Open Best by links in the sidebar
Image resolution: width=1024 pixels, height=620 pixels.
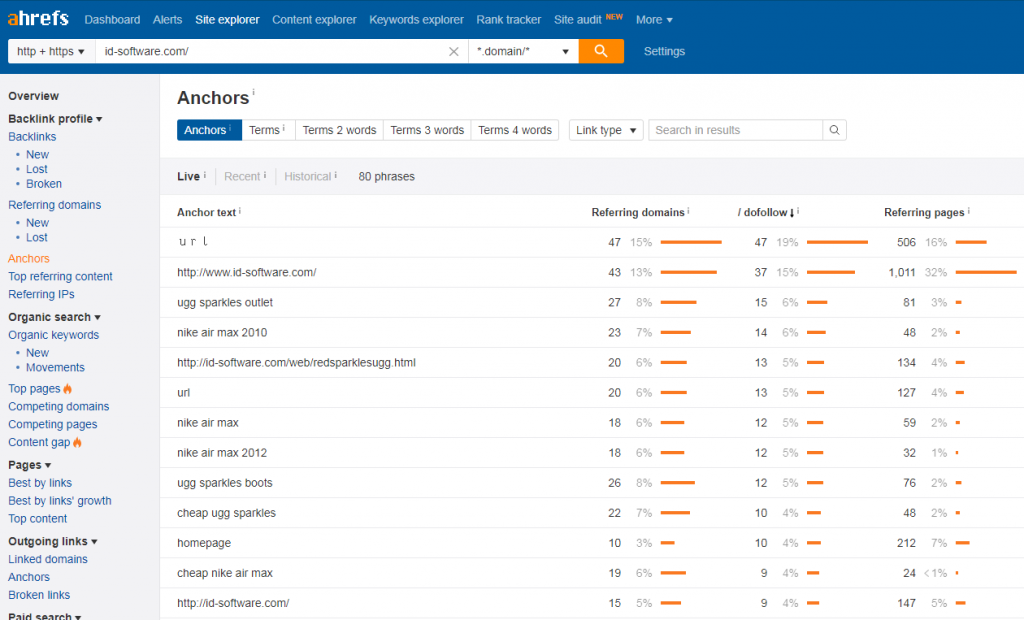click(x=40, y=483)
